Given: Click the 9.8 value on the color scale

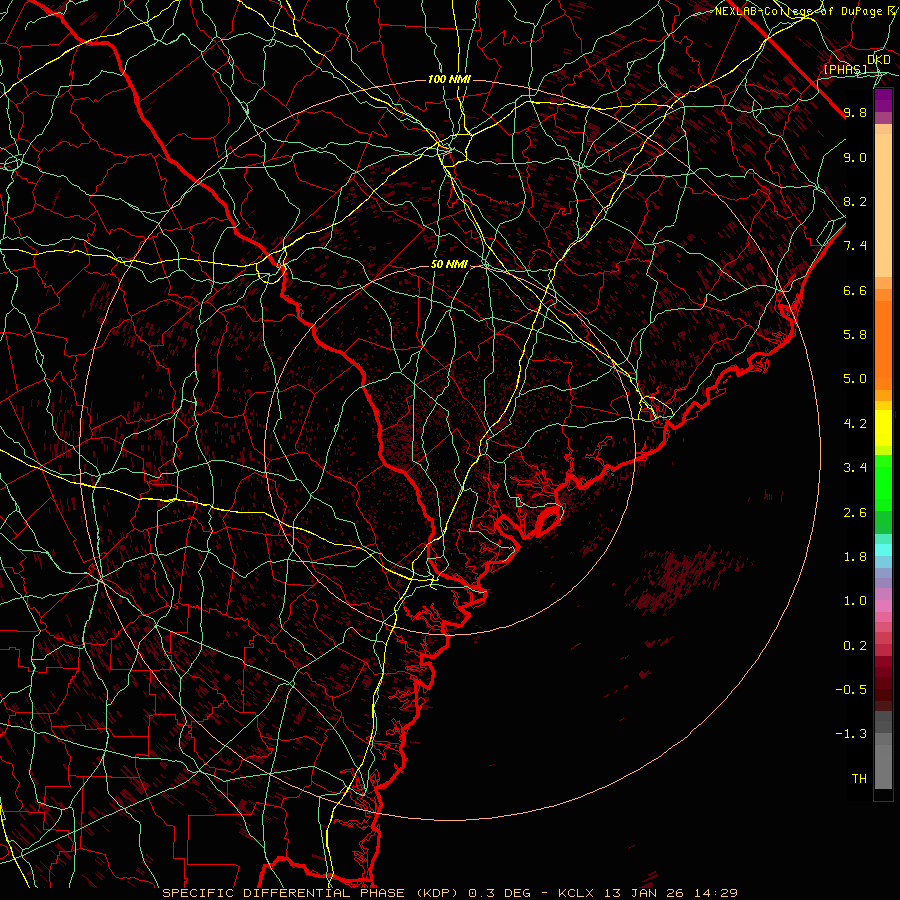Looking at the screenshot, I should [855, 113].
